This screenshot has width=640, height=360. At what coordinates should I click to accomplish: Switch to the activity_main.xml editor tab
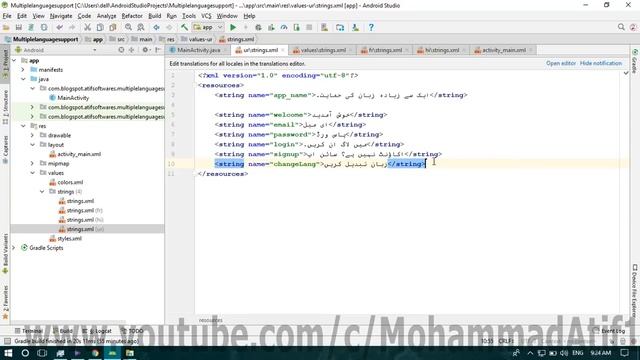pyautogui.click(x=504, y=50)
